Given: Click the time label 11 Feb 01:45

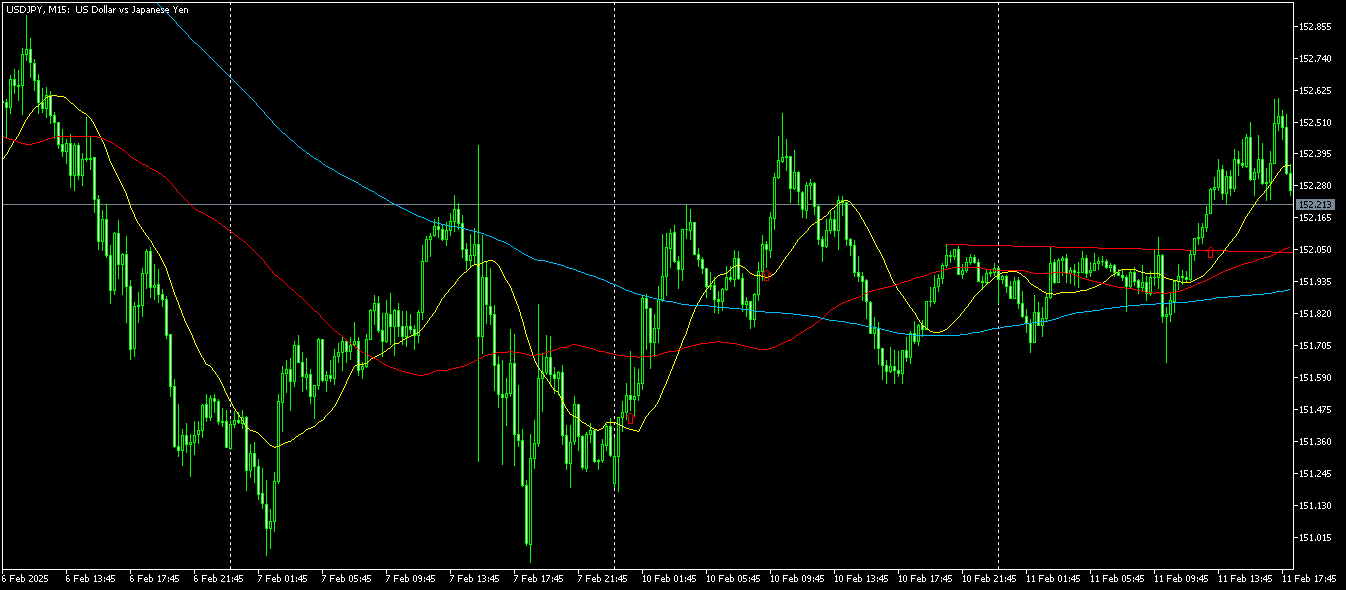Looking at the screenshot, I should pos(1053,578).
